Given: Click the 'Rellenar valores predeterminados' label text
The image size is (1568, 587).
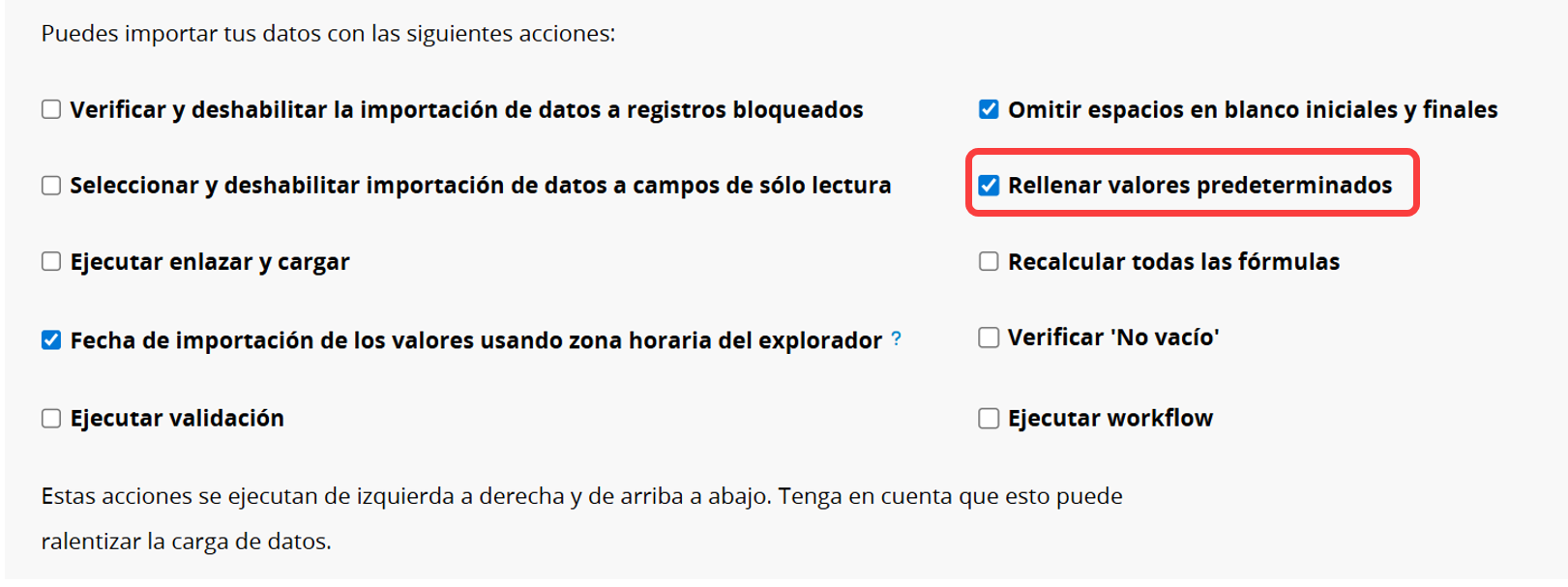Looking at the screenshot, I should pos(1199,186).
